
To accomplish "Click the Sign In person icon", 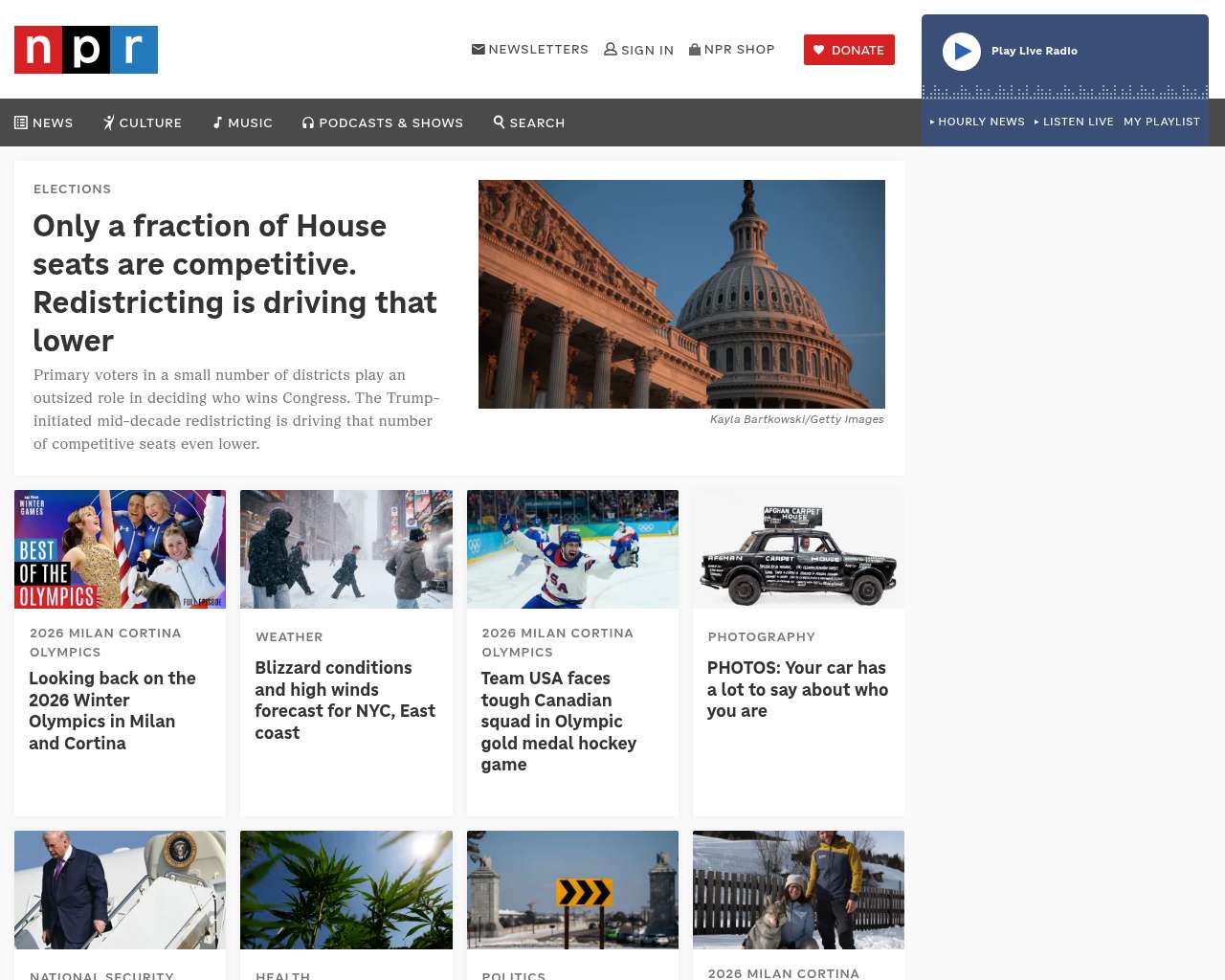I will coord(611,49).
